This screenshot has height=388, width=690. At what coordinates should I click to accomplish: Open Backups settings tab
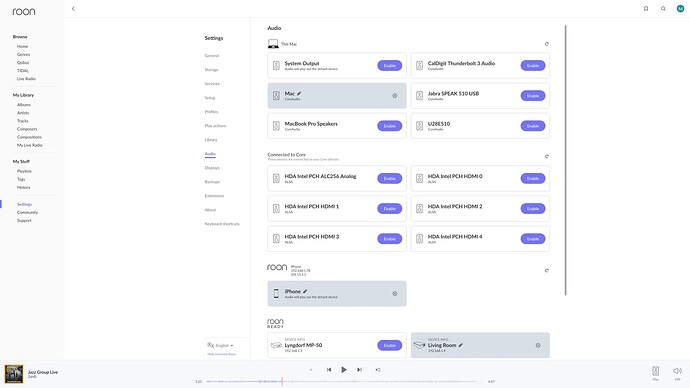pyautogui.click(x=212, y=182)
